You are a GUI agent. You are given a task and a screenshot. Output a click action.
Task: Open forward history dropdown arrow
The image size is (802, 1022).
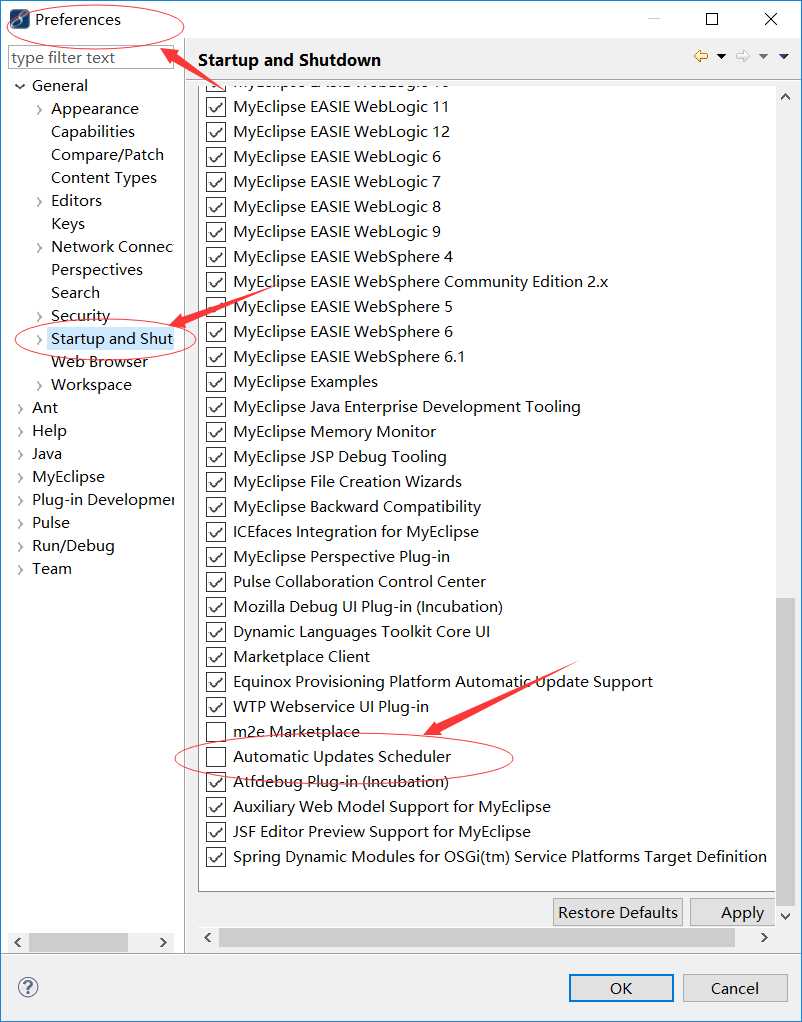coord(764,57)
